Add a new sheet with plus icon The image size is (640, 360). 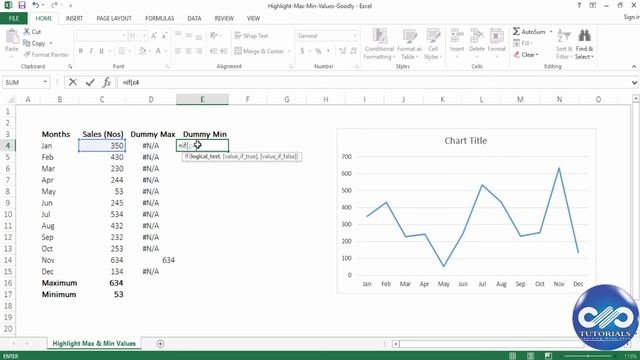tap(160, 344)
